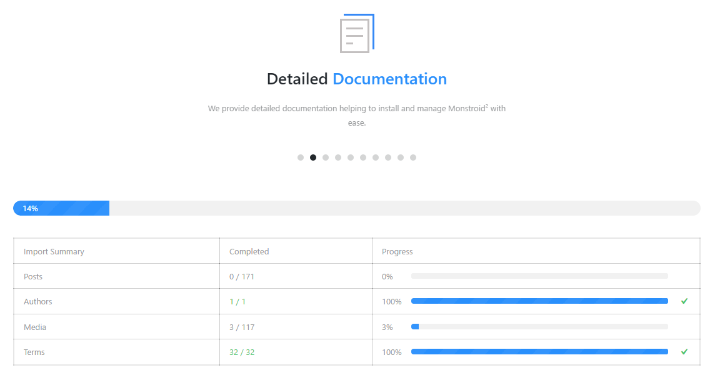720x380 pixels.
Task: Click the Import Summary column header
Action: click(54, 251)
